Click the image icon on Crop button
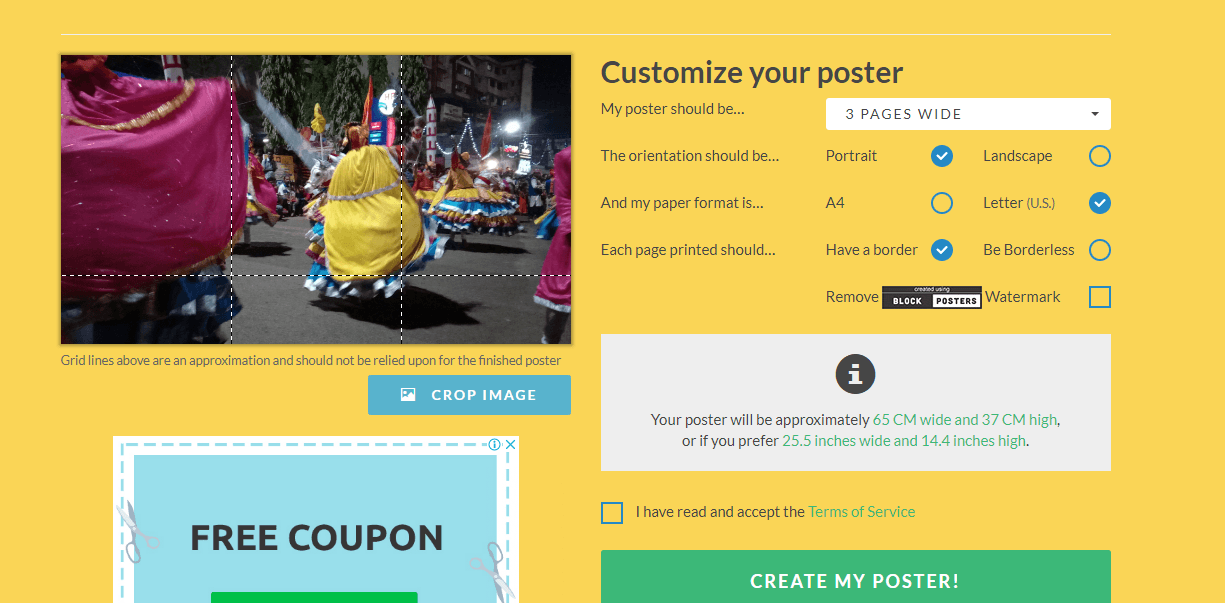The image size is (1225, 603). (x=408, y=395)
